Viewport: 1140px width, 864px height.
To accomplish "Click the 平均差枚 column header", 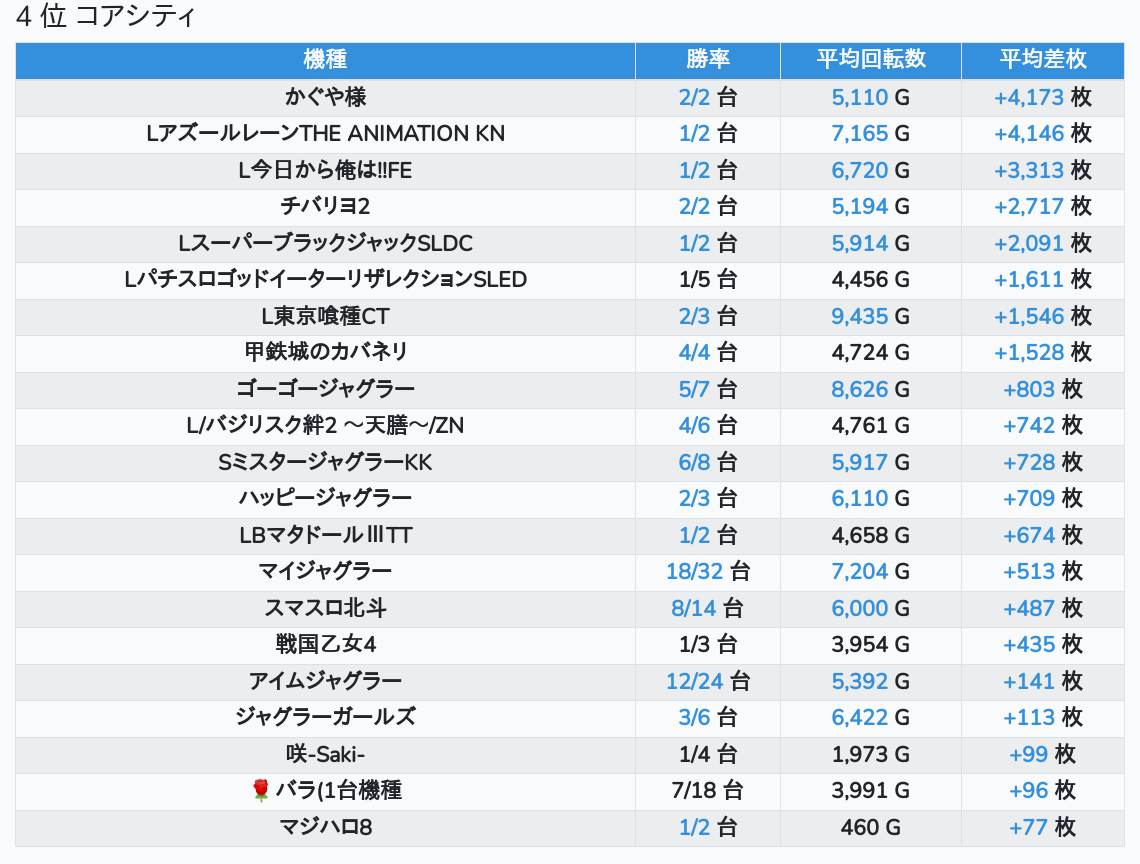I will pos(1043,59).
